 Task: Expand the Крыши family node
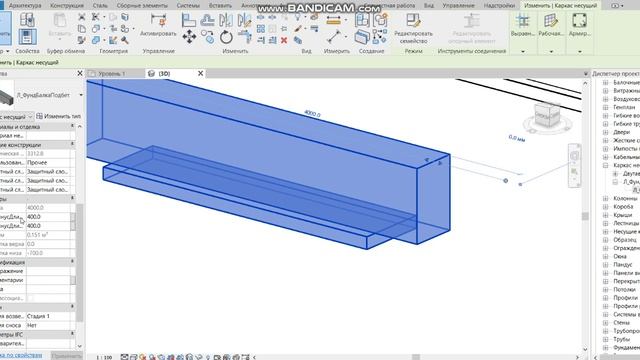point(606,215)
